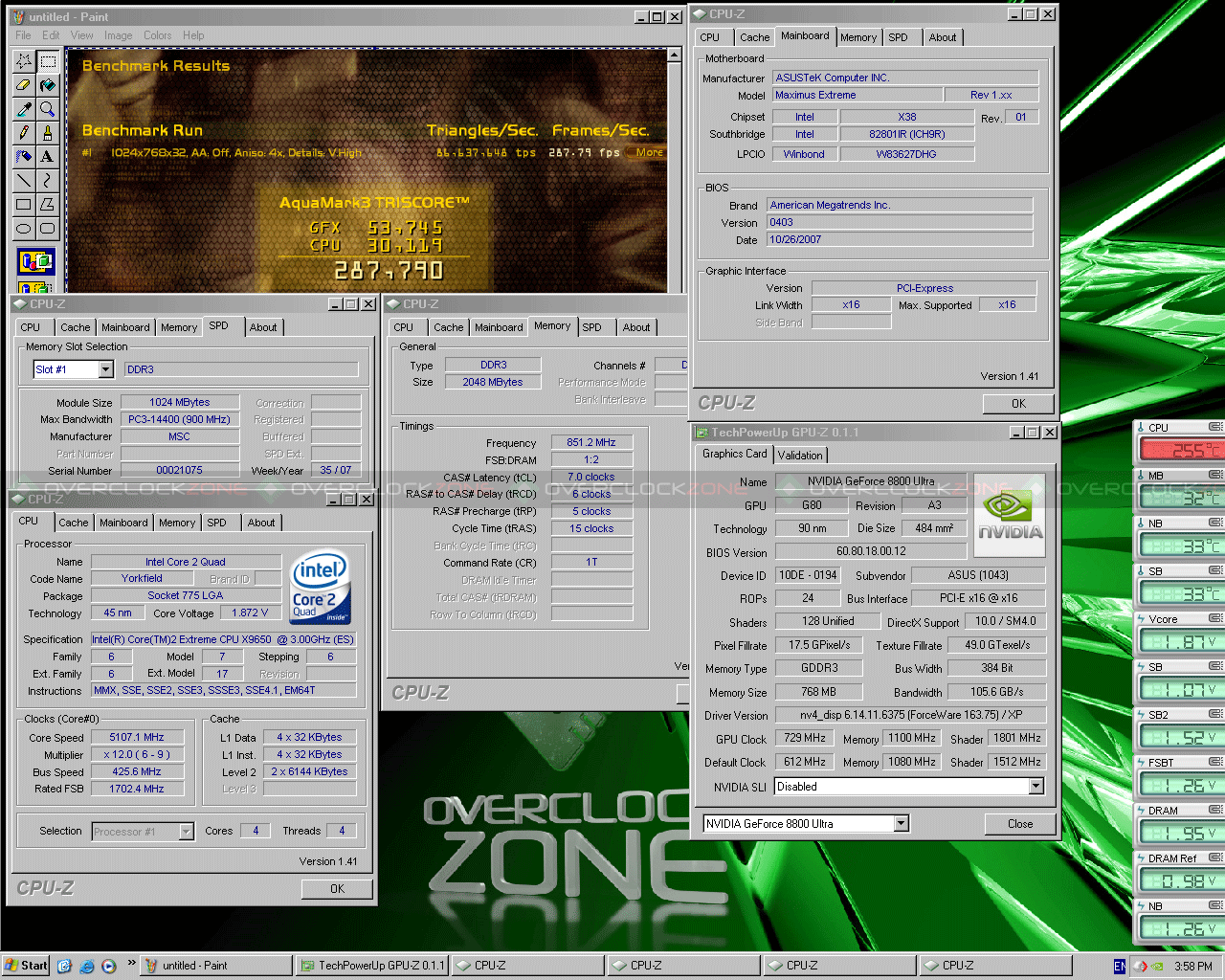Click the Specification field showing X9650 CPU
This screenshot has height=980, width=1225.
(x=223, y=639)
